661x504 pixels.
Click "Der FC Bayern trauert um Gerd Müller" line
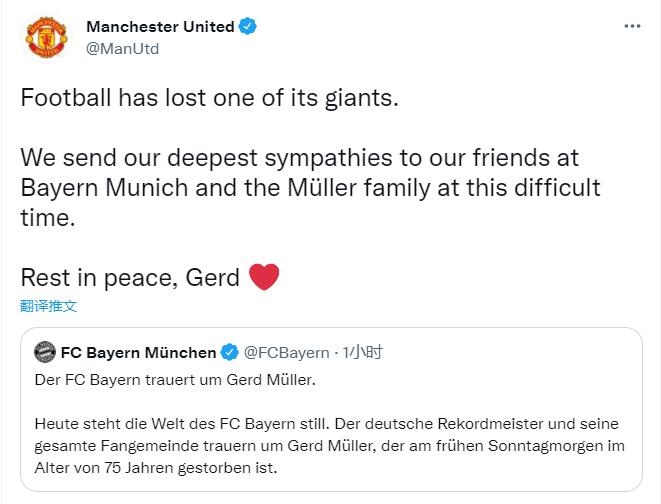tap(174, 381)
